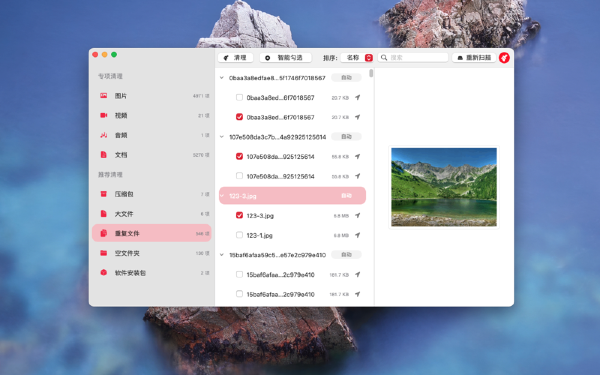The image size is (600, 375).
Task: Open the 文档 documents category icon
Action: pos(103,155)
